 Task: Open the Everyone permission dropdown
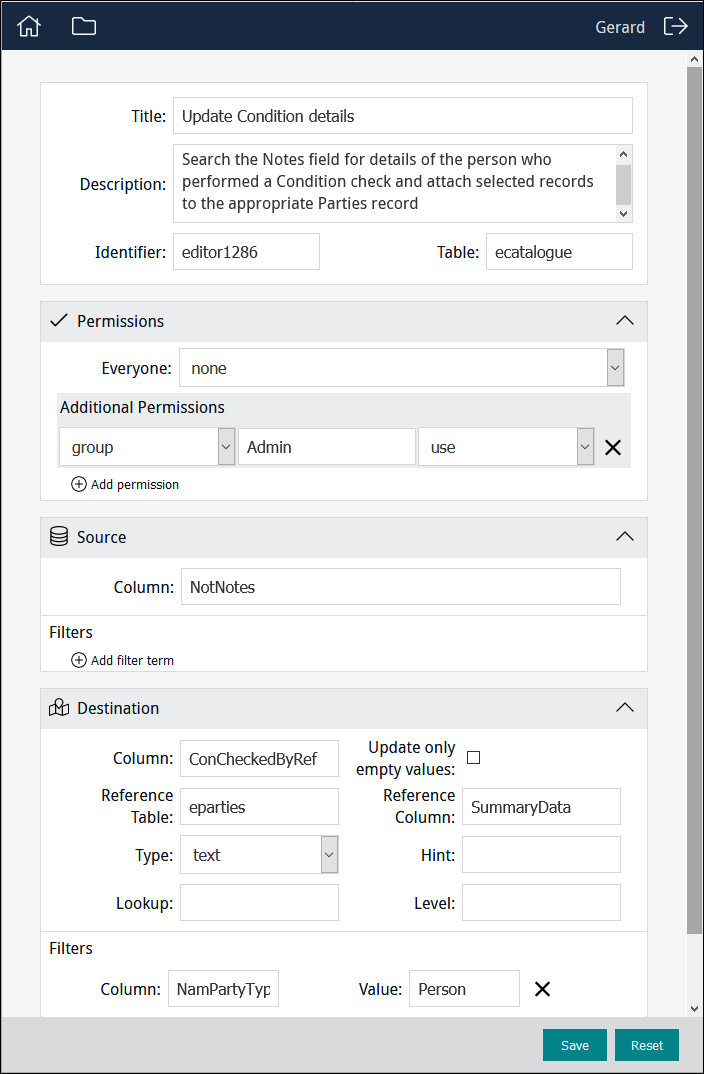(615, 368)
